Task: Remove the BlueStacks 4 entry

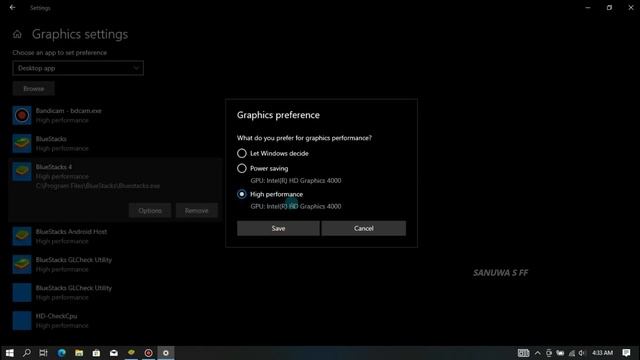Action: pyautogui.click(x=196, y=211)
